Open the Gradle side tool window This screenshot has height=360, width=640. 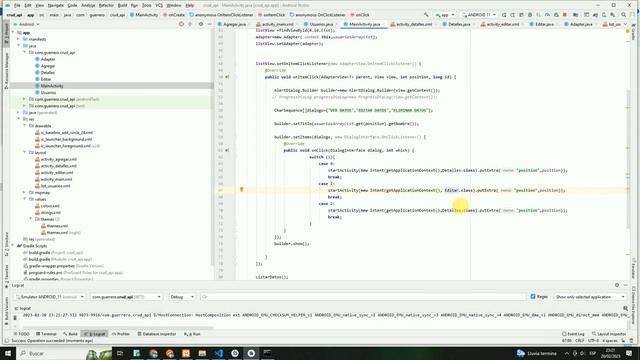[x=633, y=31]
